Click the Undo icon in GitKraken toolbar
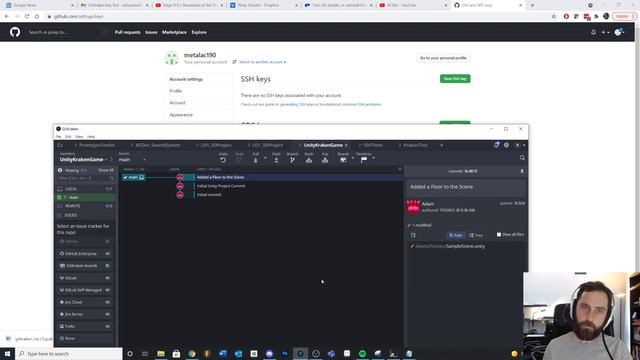 coord(223,160)
